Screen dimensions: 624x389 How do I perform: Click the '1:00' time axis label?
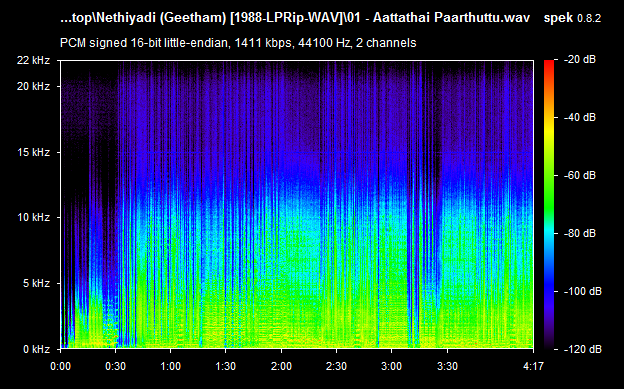[170, 366]
